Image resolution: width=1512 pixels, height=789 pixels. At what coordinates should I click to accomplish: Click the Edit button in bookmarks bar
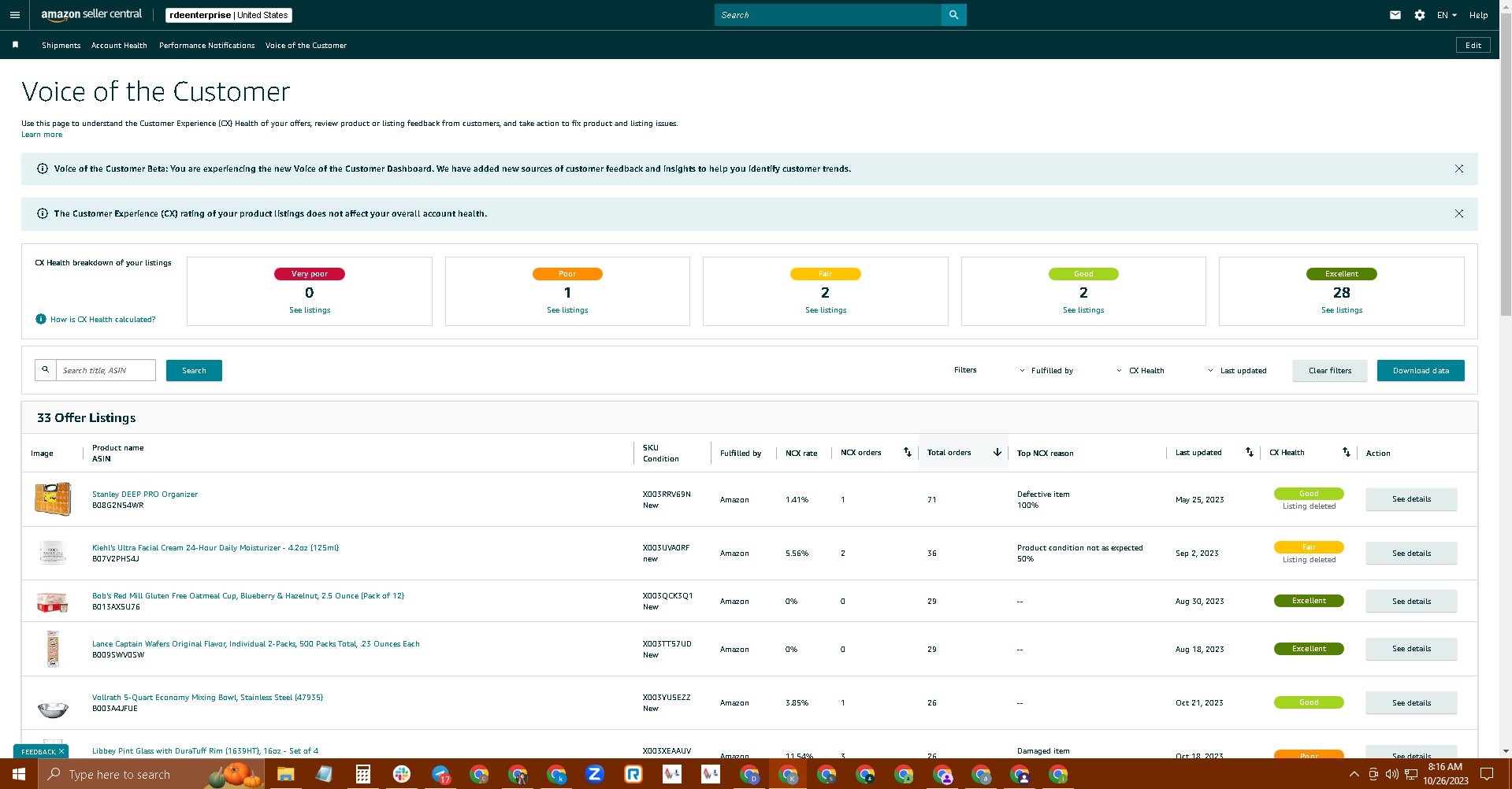tap(1473, 45)
